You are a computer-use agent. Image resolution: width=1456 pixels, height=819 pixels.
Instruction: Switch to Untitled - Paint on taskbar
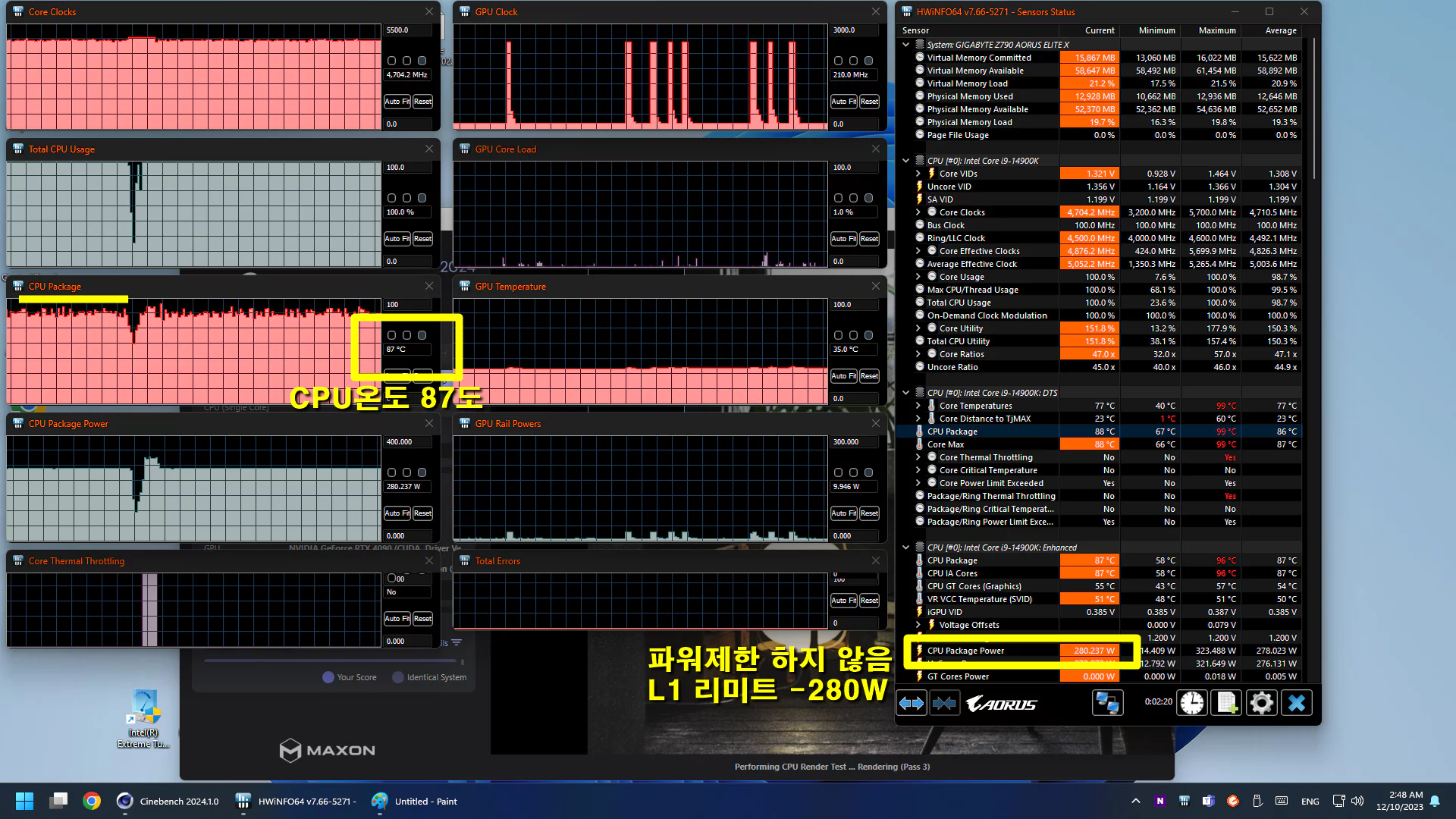(x=415, y=802)
